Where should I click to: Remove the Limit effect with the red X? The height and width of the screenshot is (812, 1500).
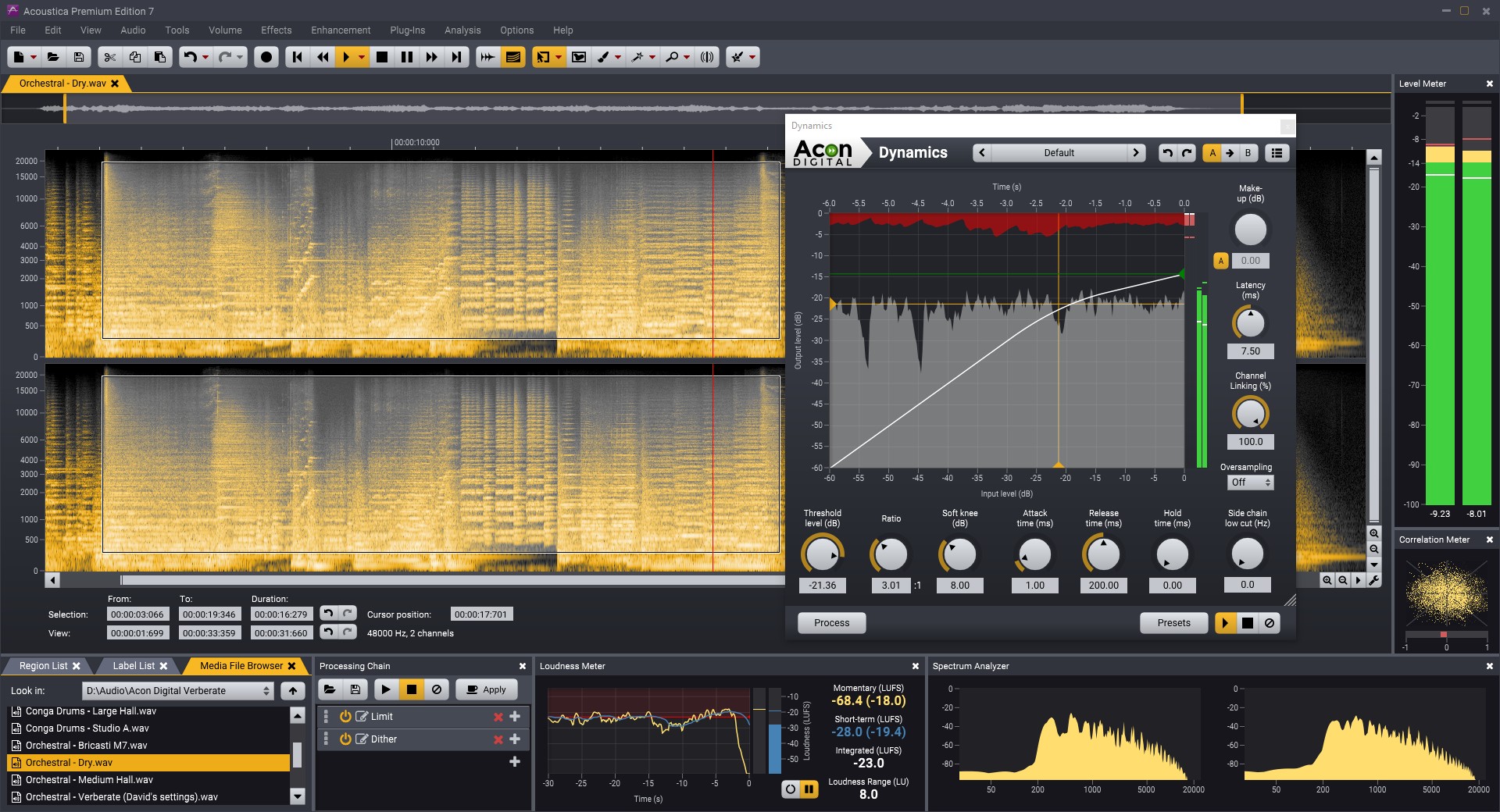(x=498, y=717)
